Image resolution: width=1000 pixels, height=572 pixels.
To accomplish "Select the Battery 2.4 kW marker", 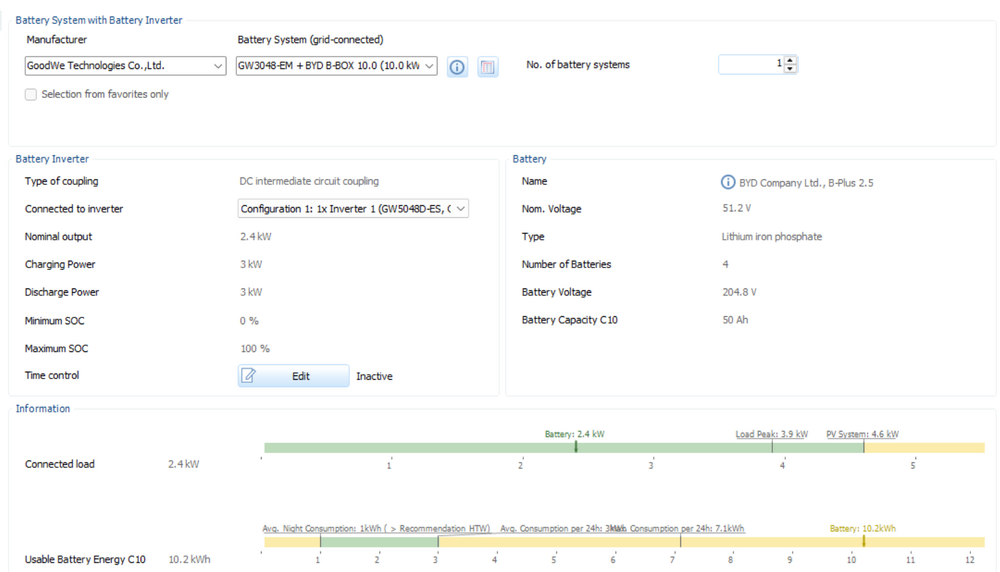I will tap(576, 447).
